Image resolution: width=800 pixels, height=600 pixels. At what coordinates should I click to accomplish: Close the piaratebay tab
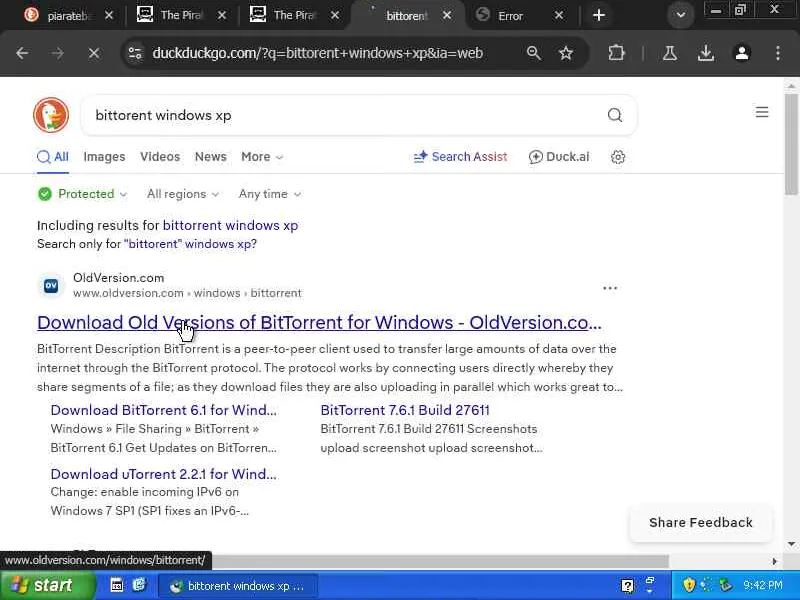(x=109, y=16)
